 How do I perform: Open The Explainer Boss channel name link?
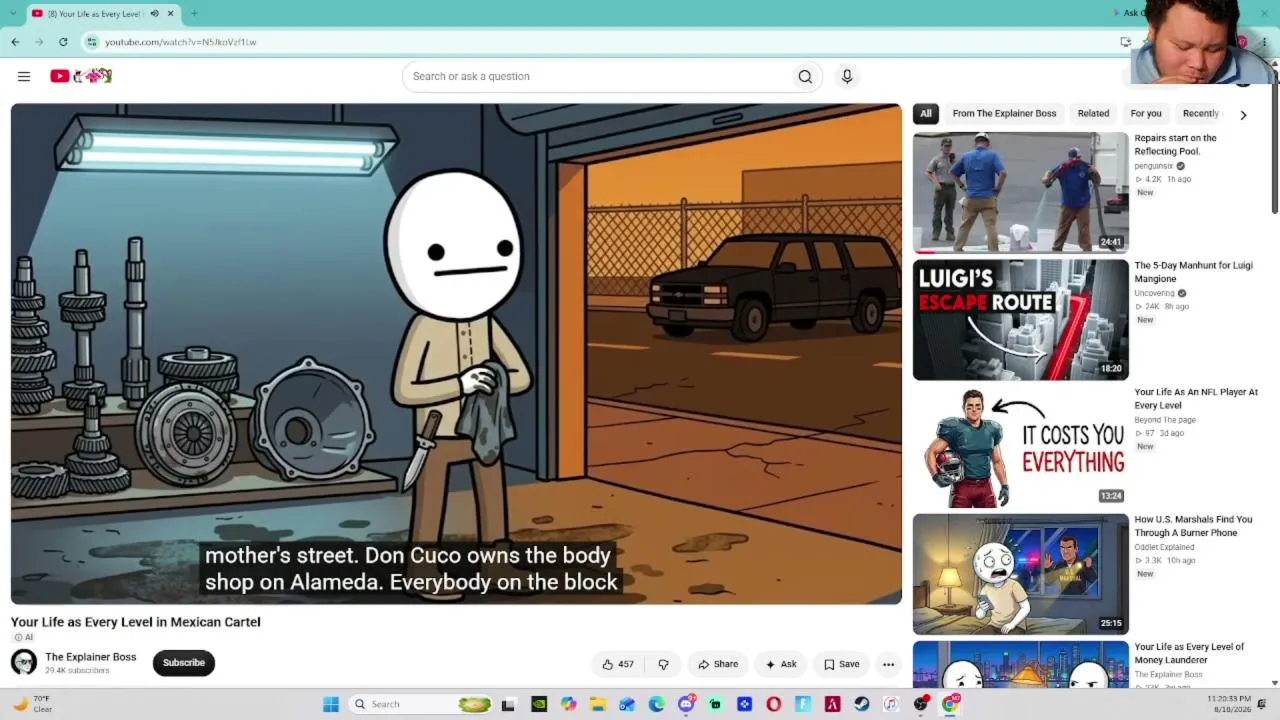tap(91, 657)
